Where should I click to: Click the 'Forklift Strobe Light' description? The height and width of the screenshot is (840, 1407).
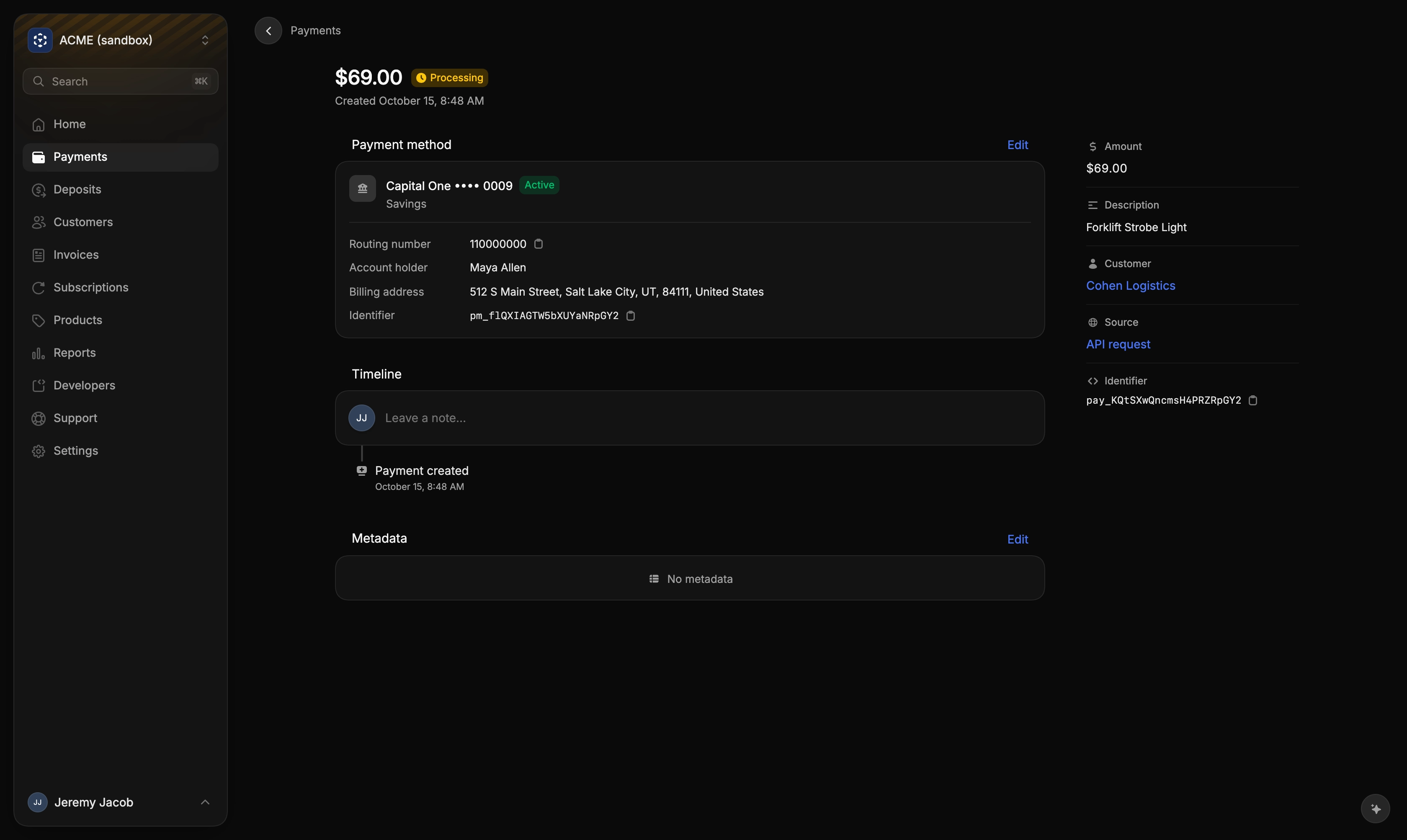coord(1136,227)
